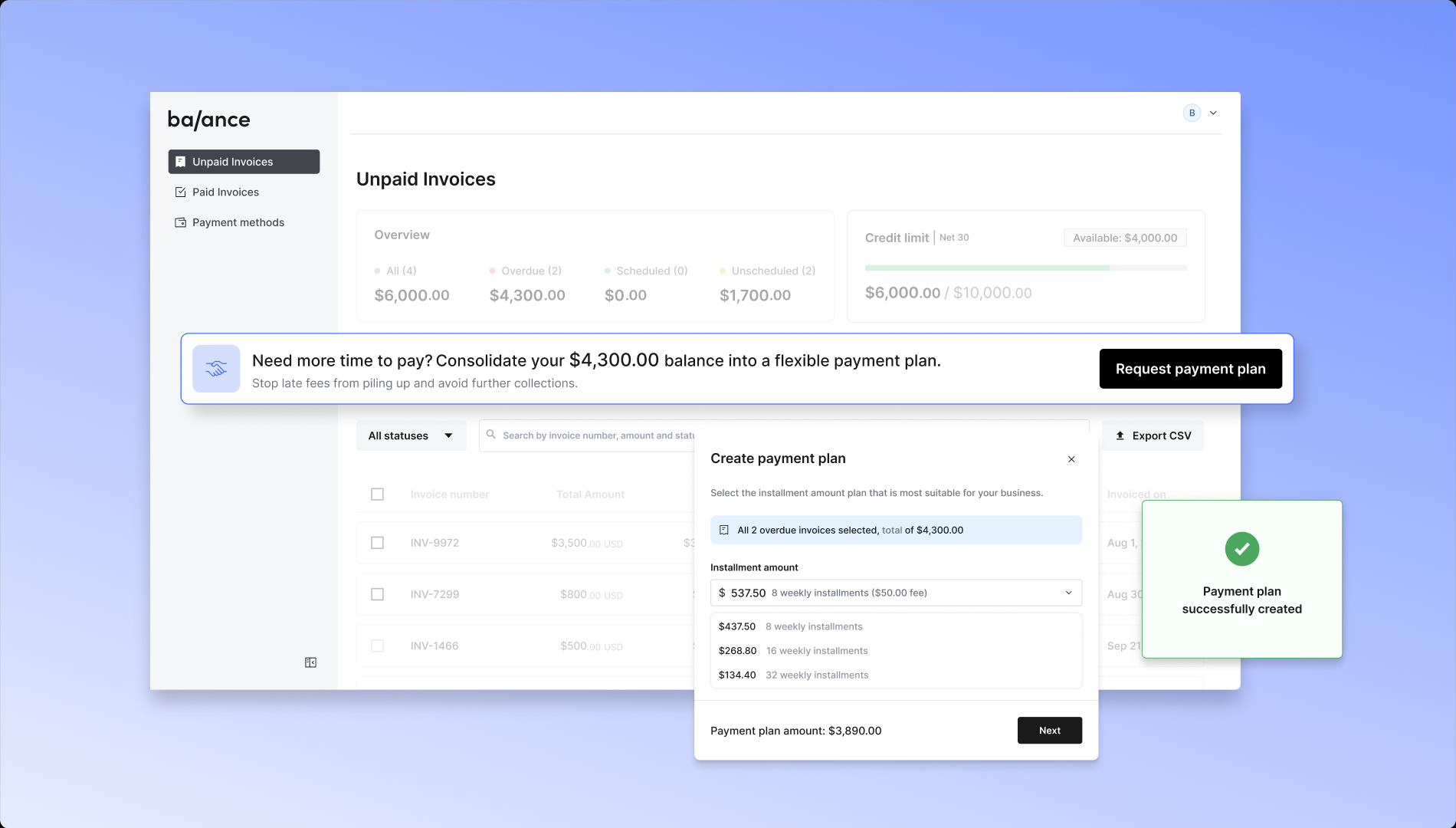Click the balance logo
This screenshot has width=1456, height=828.
point(208,120)
